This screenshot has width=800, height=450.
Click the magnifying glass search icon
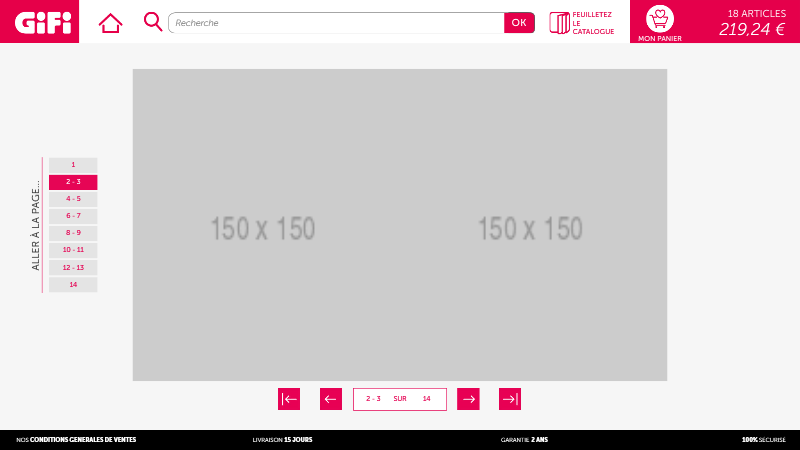click(153, 22)
